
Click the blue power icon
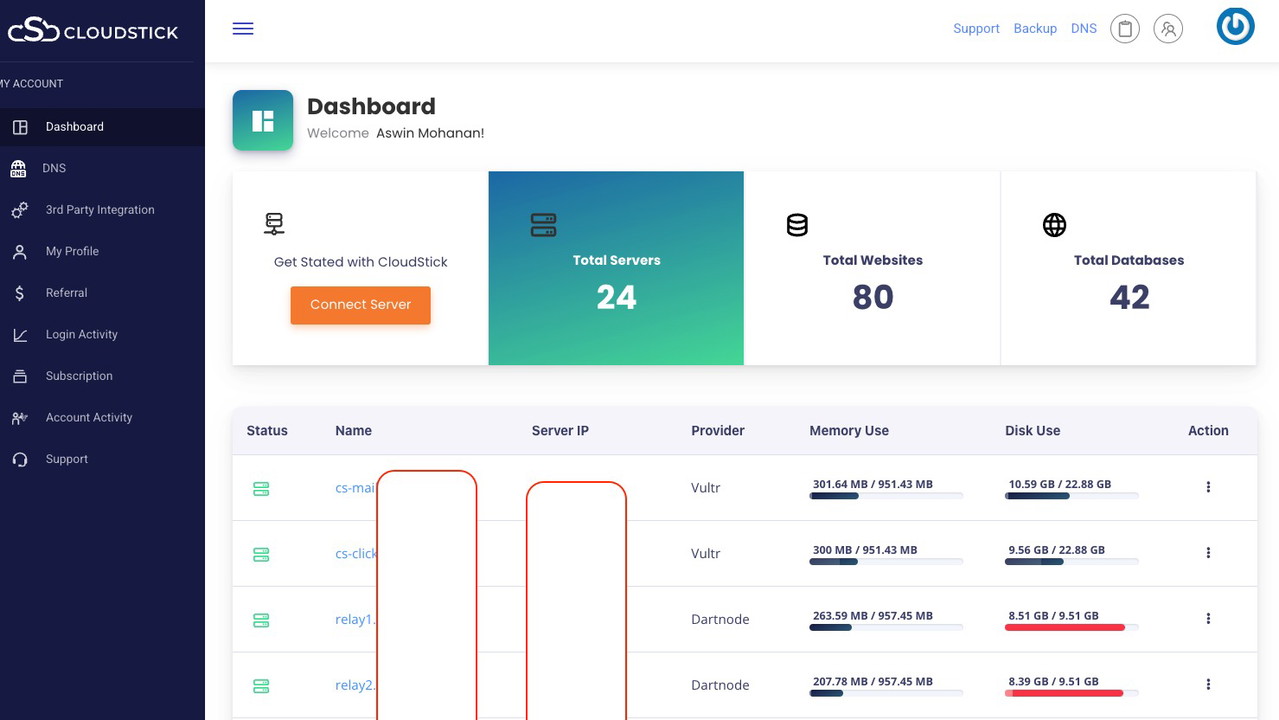point(1235,27)
